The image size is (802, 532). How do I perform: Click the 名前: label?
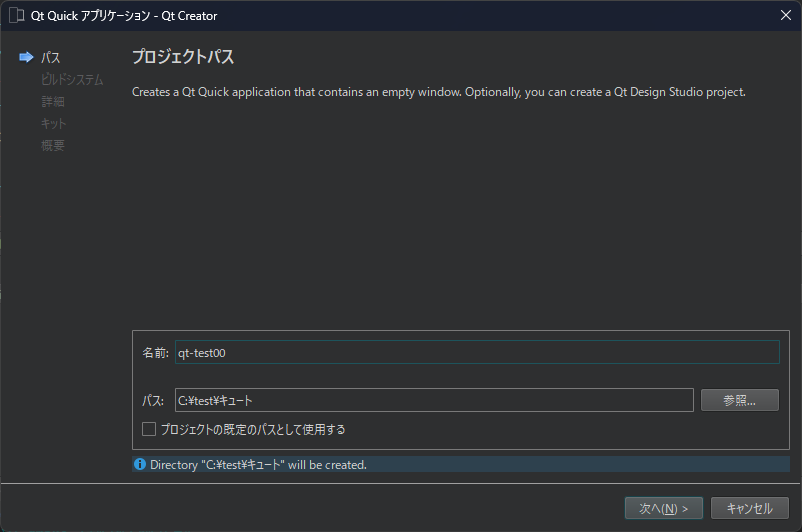(x=155, y=352)
